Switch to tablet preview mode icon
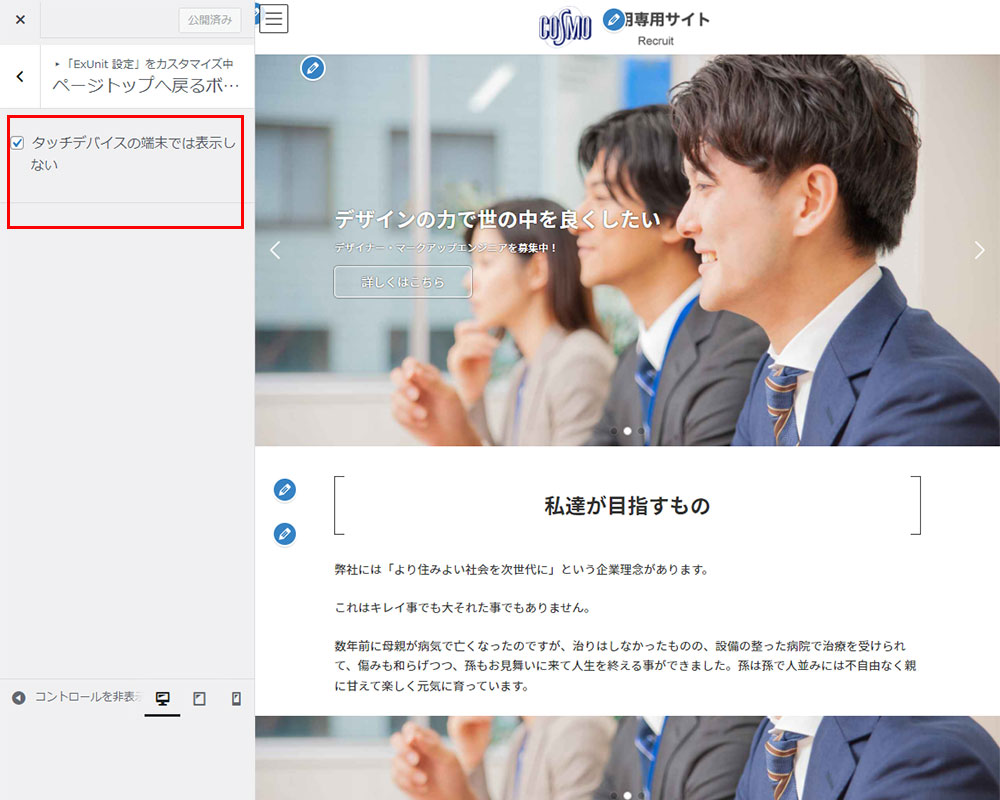The image size is (1000, 800). click(199, 699)
